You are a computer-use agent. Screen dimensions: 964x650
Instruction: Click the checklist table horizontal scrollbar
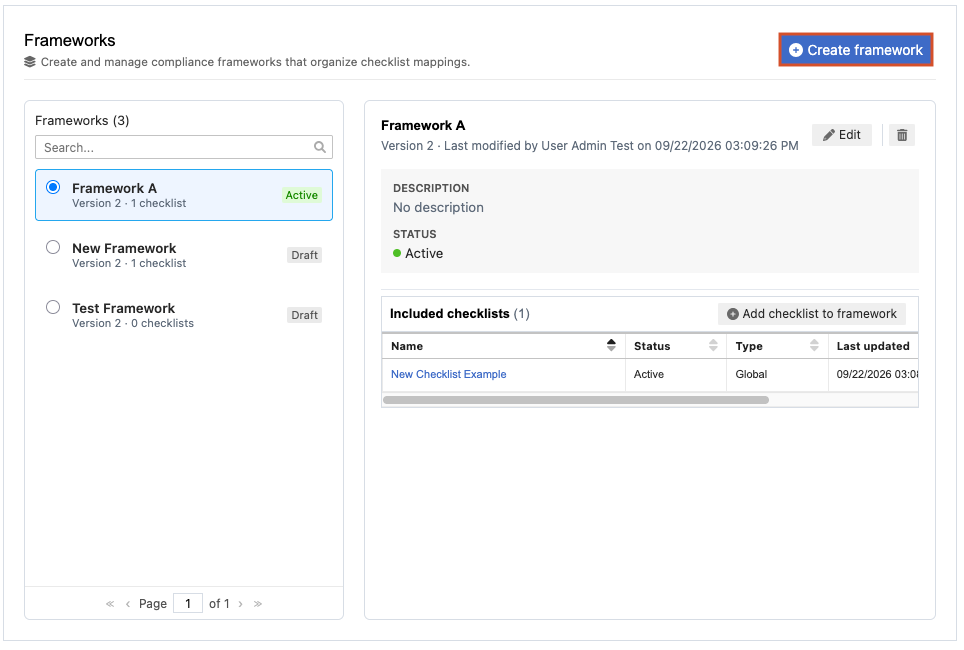pyautogui.click(x=575, y=400)
